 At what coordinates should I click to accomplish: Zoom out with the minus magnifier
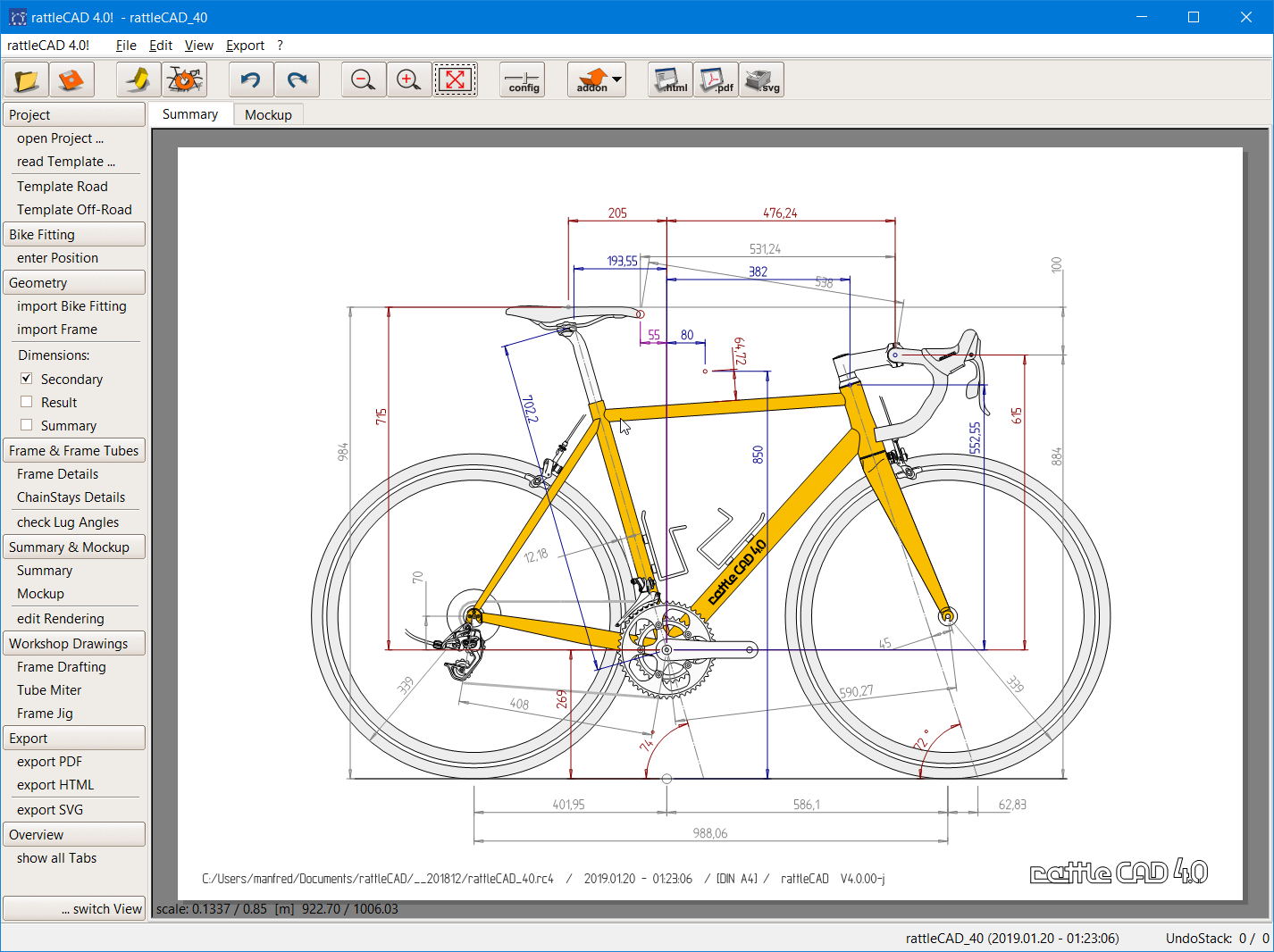click(x=364, y=79)
